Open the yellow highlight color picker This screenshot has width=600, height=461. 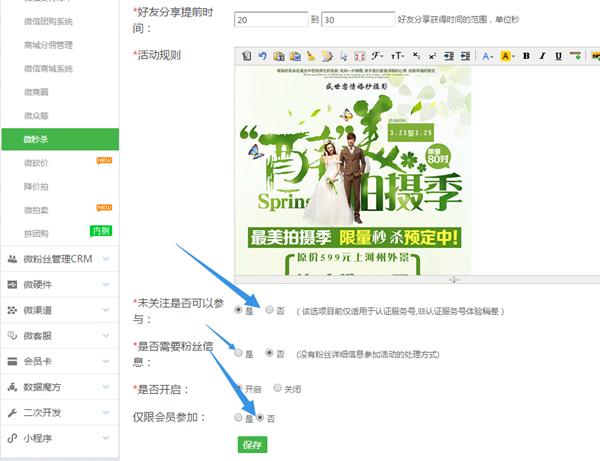point(508,56)
